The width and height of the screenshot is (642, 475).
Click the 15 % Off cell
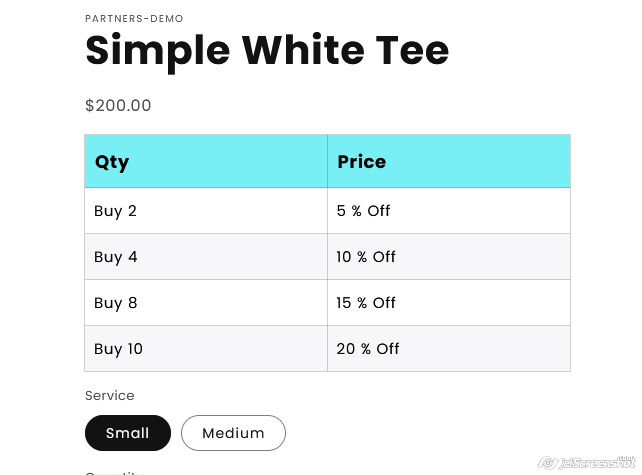(366, 303)
